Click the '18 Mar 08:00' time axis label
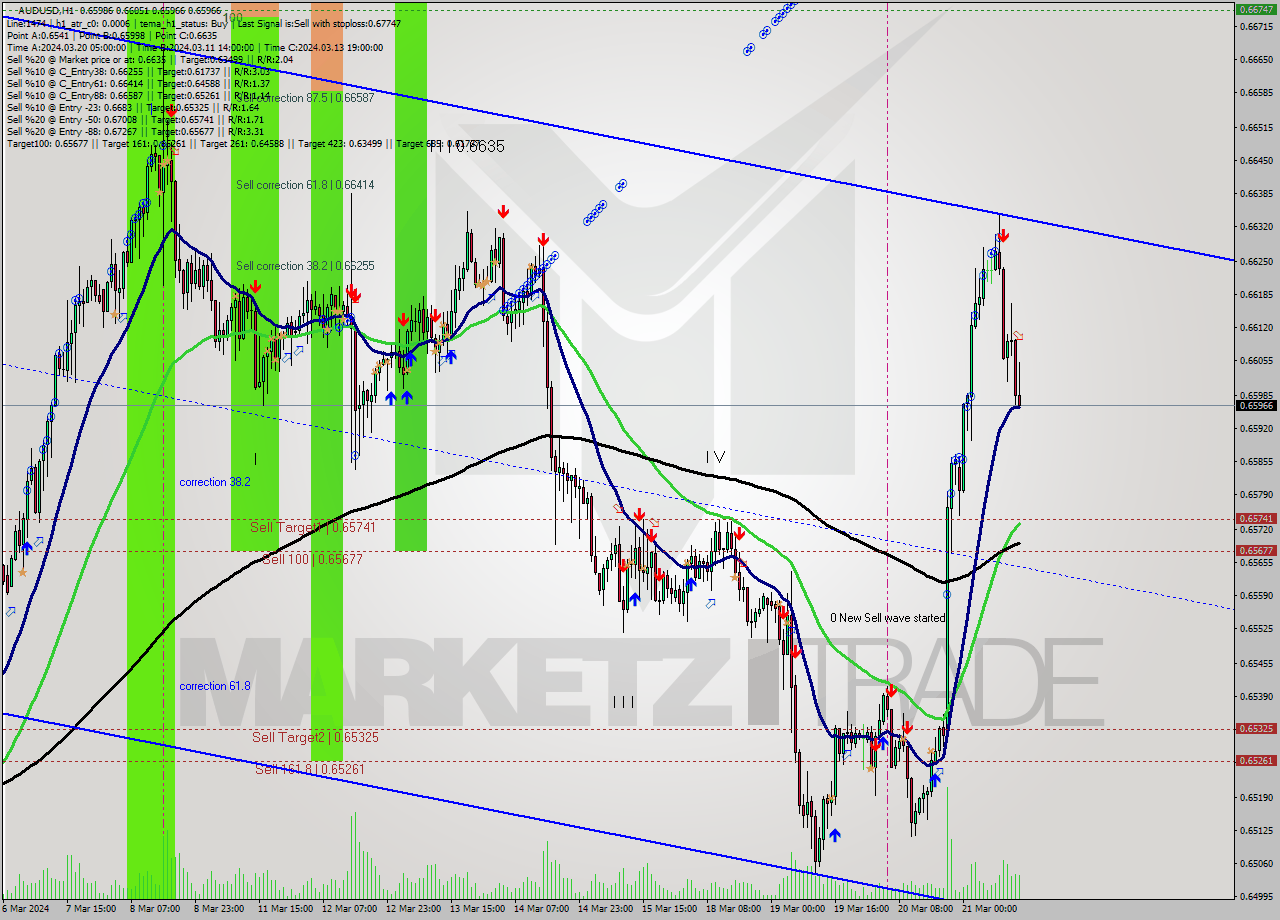 click(x=734, y=908)
